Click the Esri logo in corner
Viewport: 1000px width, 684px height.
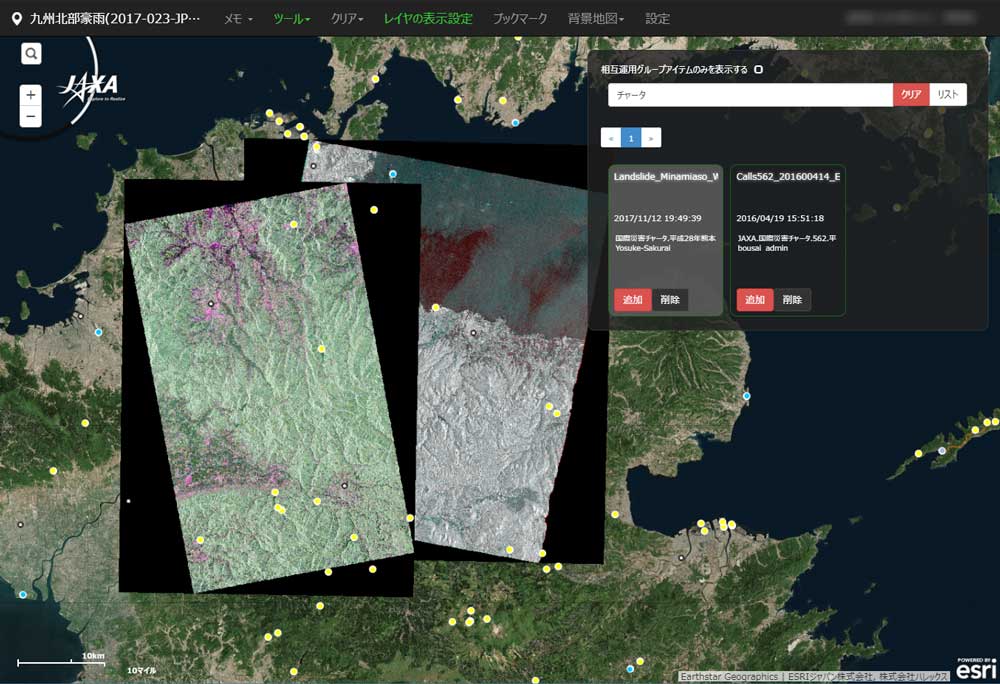975,670
